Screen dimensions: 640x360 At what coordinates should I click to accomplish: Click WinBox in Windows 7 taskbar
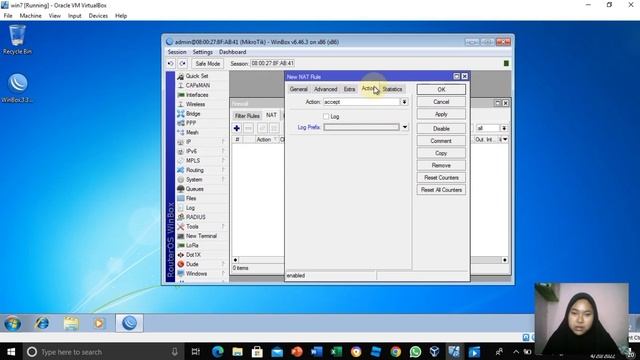(129, 323)
